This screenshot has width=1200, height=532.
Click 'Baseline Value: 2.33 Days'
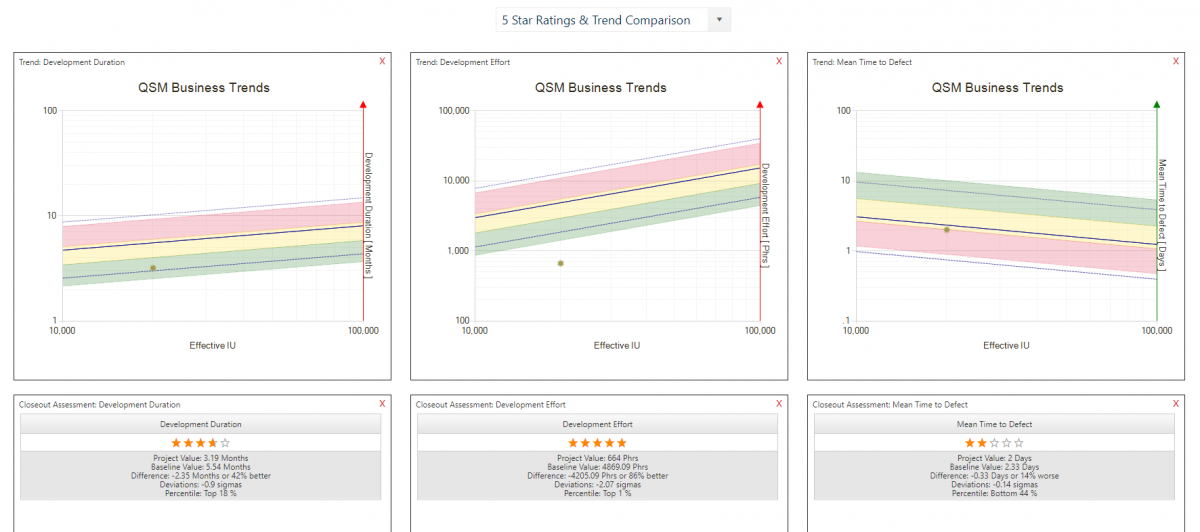click(994, 467)
